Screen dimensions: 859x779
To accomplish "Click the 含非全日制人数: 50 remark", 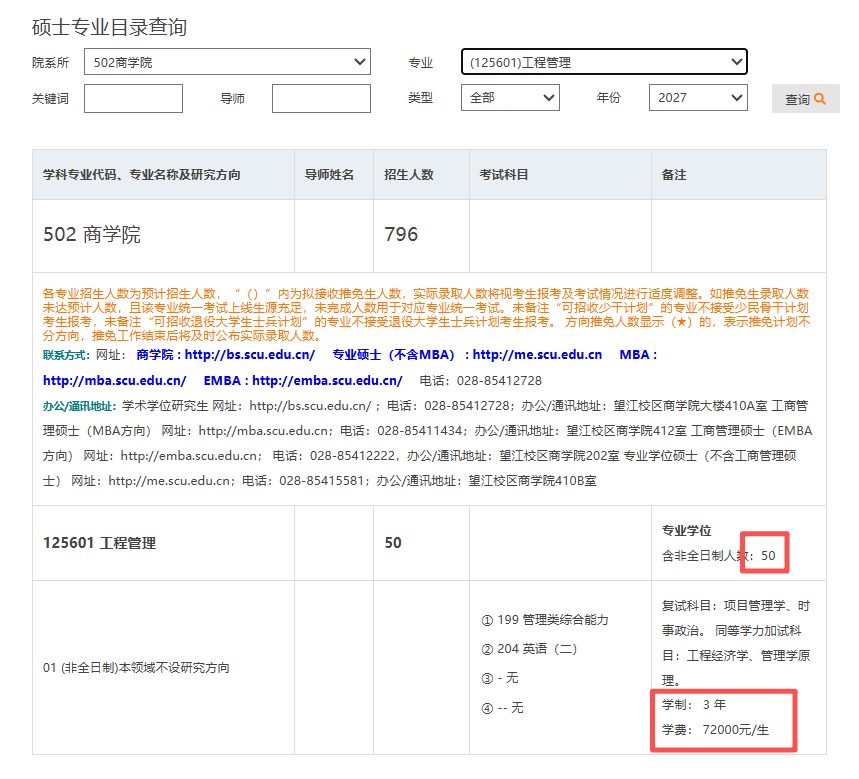I will point(719,555).
